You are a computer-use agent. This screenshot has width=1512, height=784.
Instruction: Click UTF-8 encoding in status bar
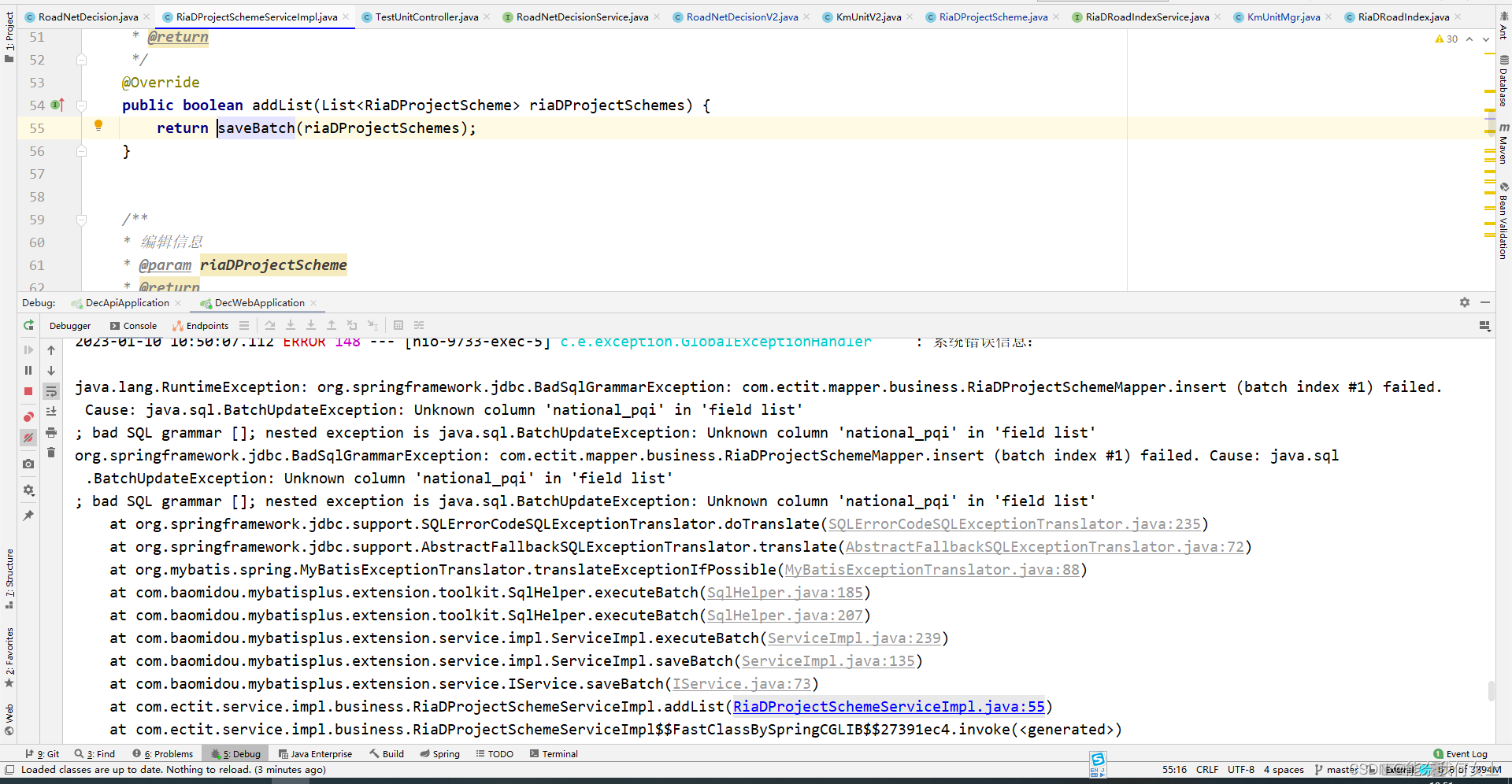1241,770
